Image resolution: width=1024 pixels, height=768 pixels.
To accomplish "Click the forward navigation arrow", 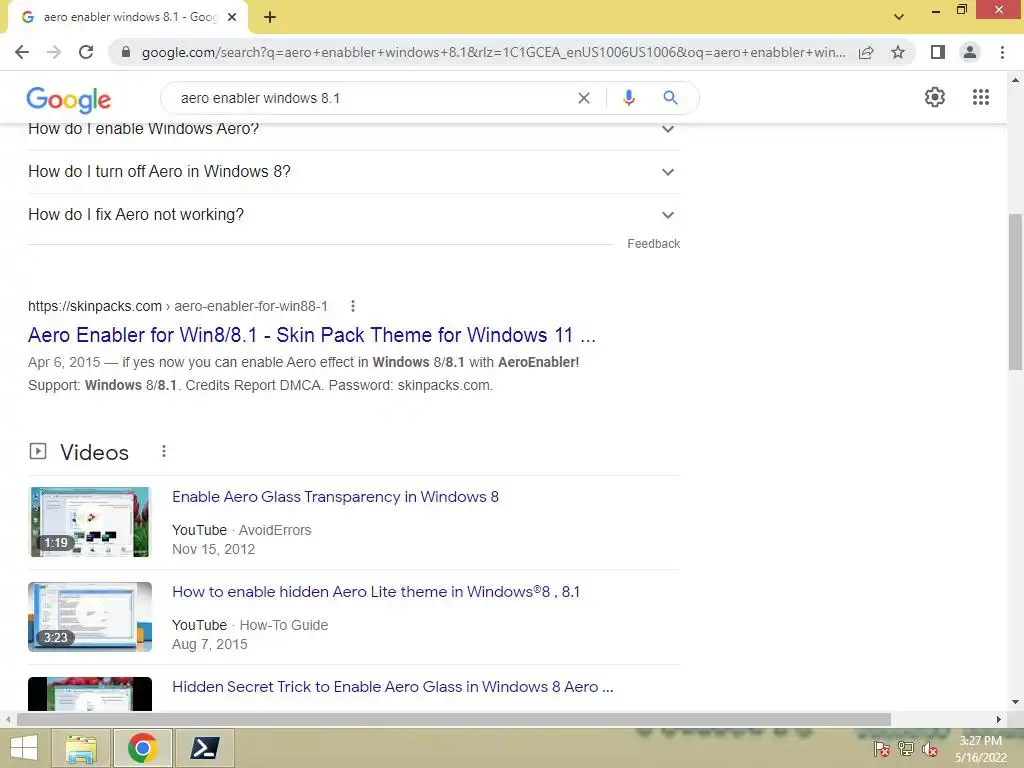I will pyautogui.click(x=54, y=52).
